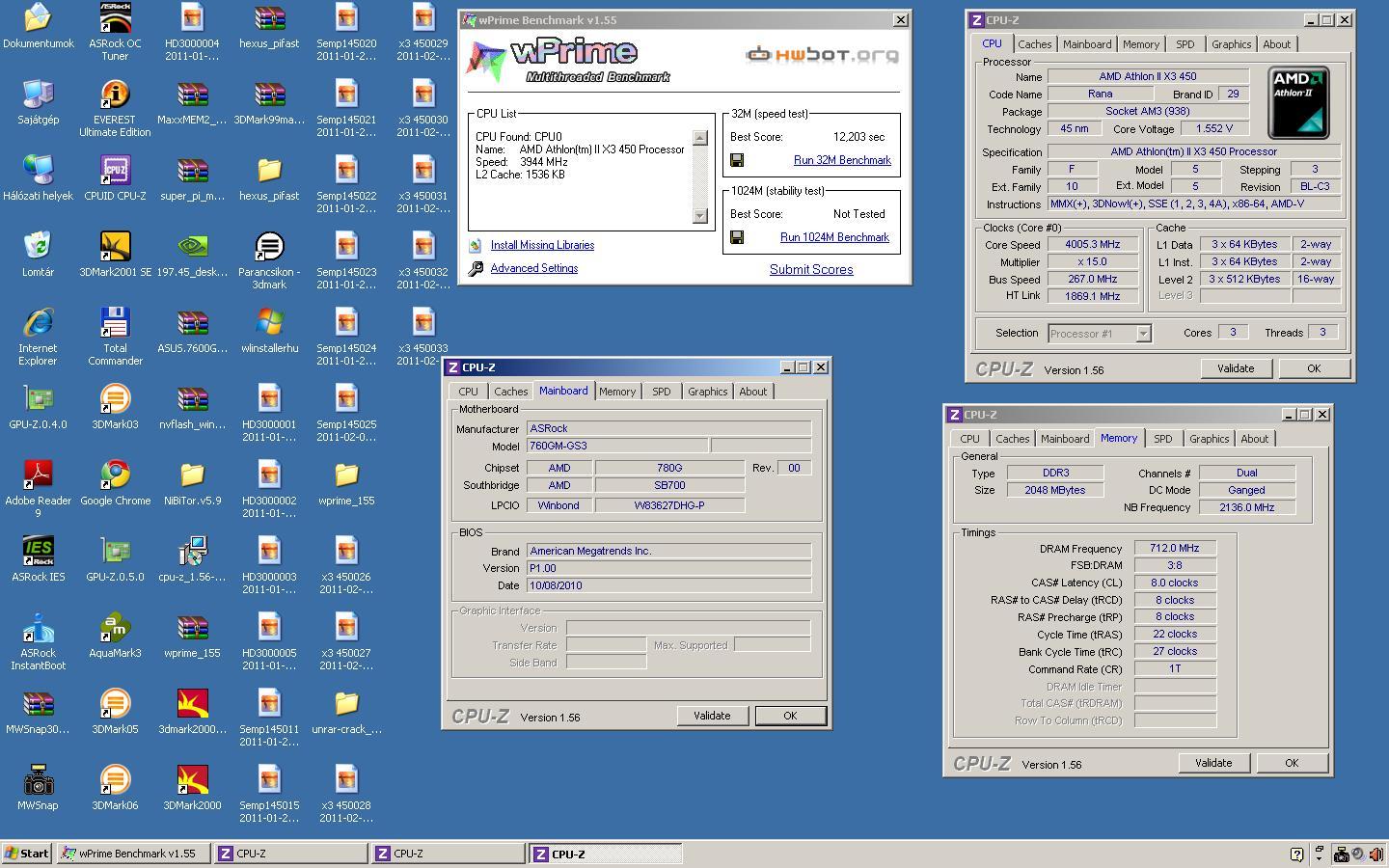Viewport: 1389px width, 868px height.
Task: Open About tab in Memory CPU-Z window
Action: [1254, 439]
